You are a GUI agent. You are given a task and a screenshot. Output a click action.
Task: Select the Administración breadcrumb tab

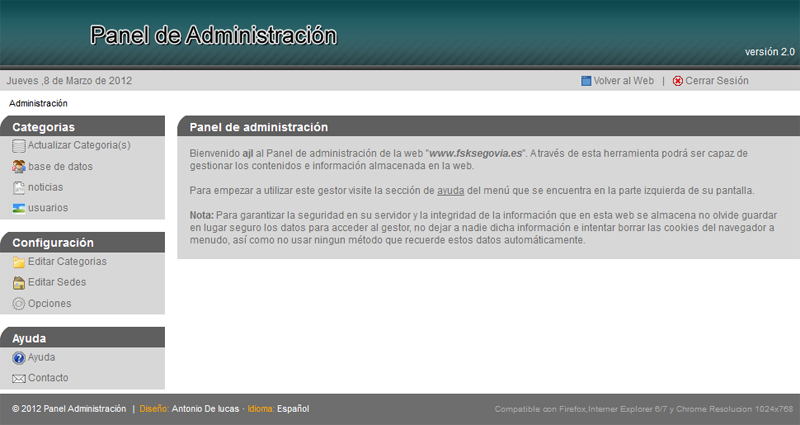38,104
